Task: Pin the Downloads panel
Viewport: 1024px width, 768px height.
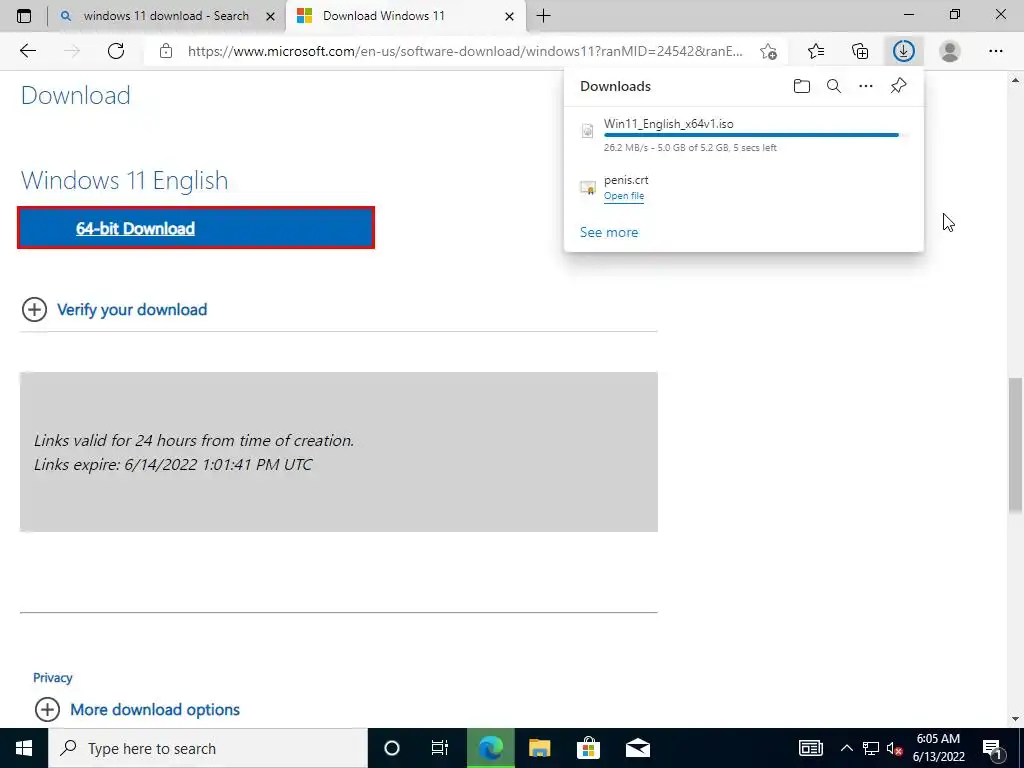Action: (899, 86)
